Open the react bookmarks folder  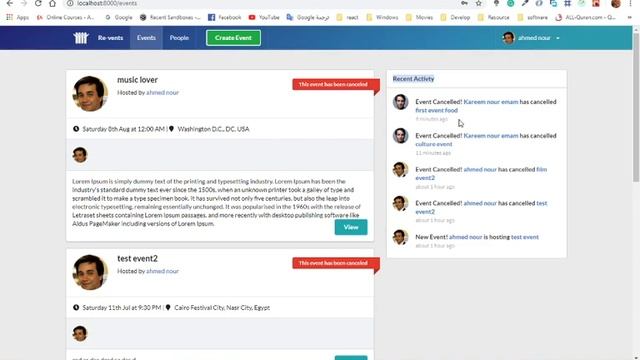[x=347, y=18]
